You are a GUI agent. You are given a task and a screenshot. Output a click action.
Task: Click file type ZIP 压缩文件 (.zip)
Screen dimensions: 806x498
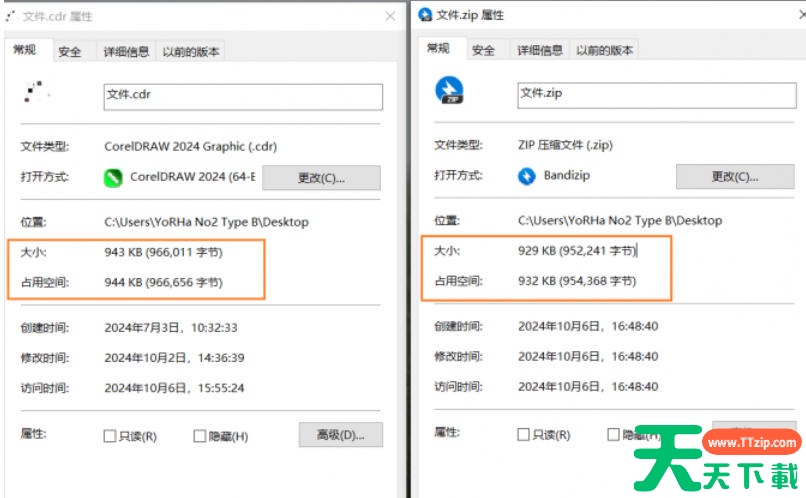click(x=565, y=145)
